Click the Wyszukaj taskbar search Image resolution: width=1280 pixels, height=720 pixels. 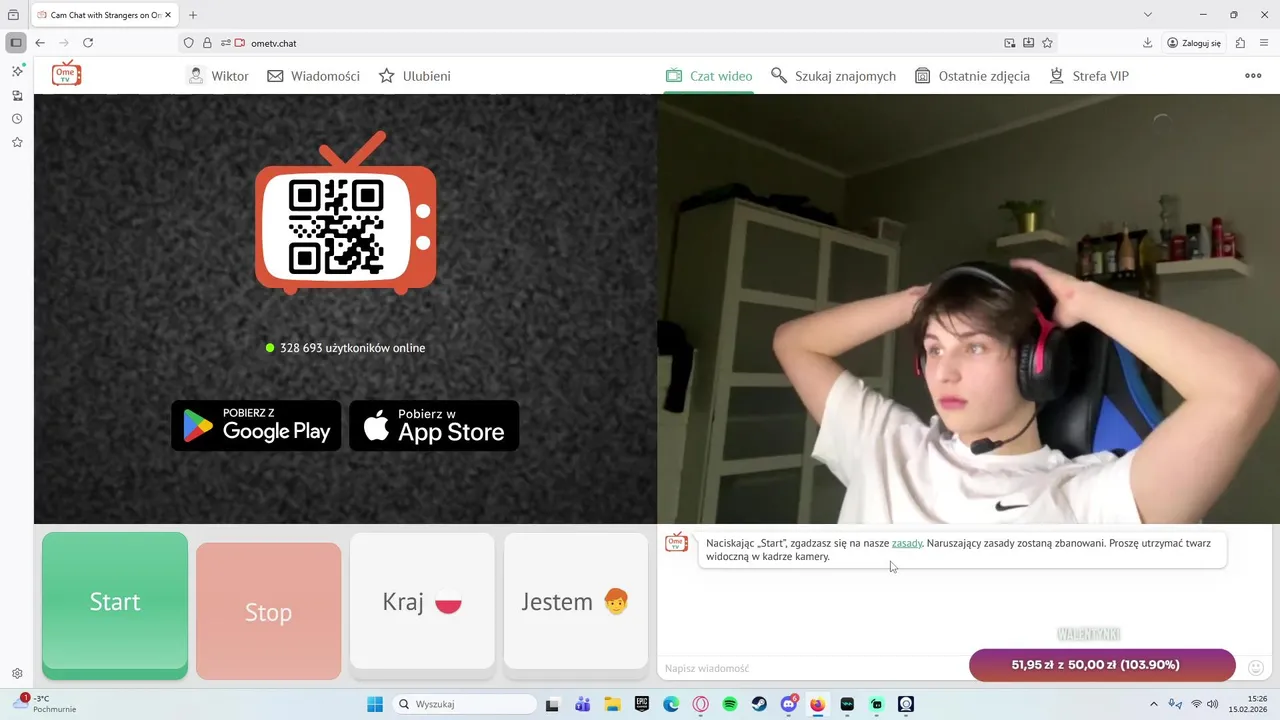pyautogui.click(x=464, y=704)
